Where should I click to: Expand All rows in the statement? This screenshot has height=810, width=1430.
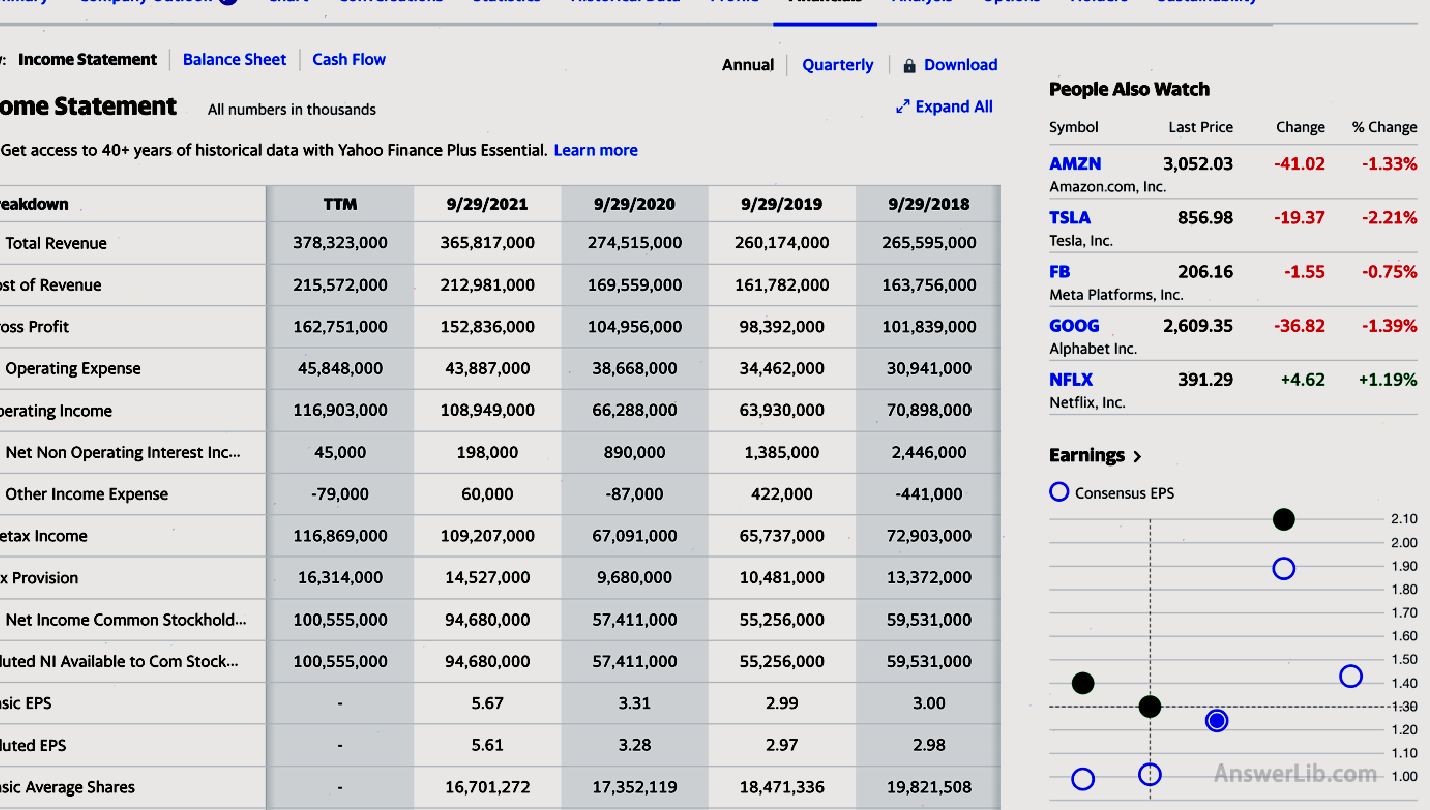954,107
